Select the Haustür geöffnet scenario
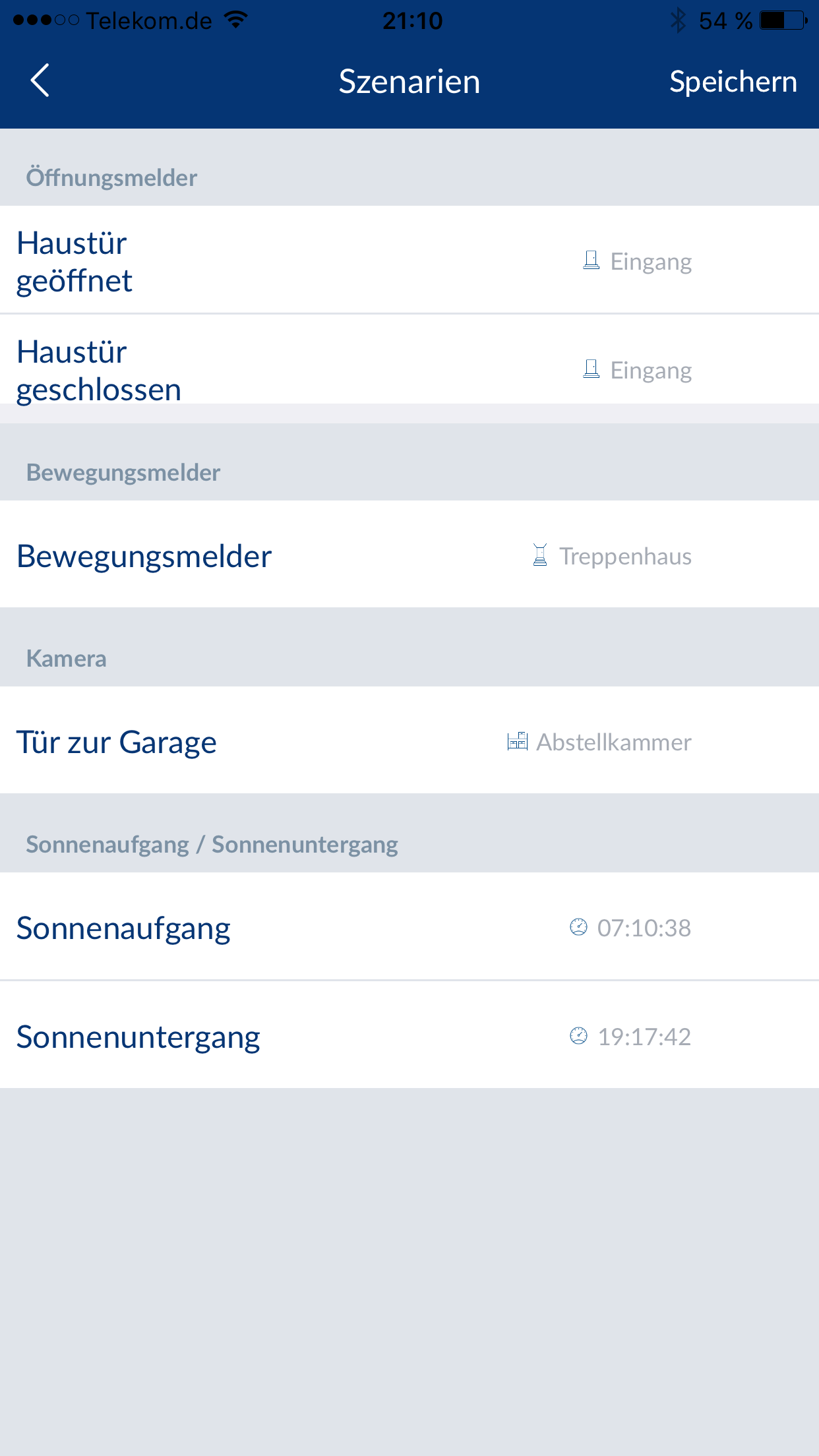The height and width of the screenshot is (1456, 819). coord(75,261)
